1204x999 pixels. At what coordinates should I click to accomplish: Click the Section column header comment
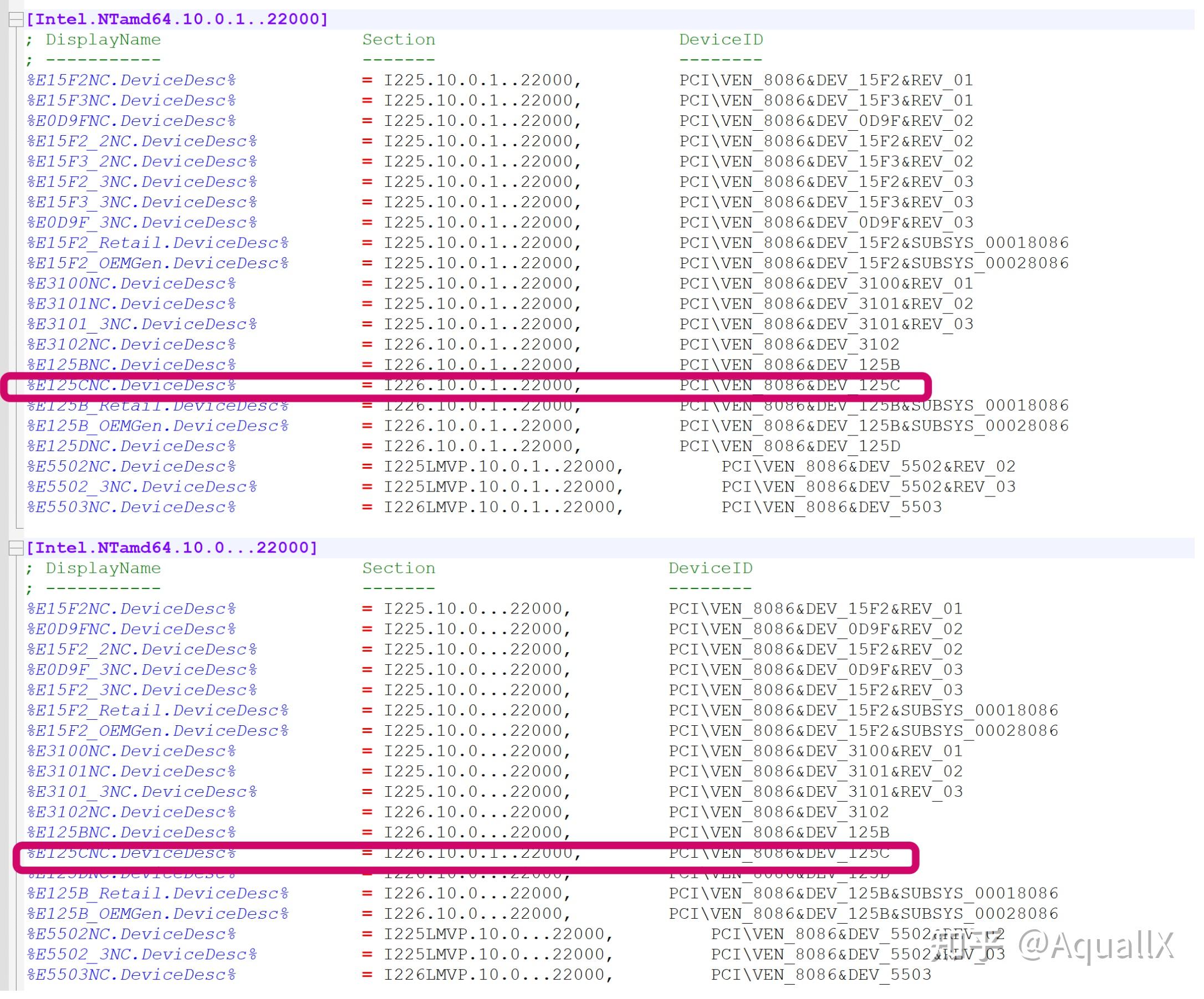[397, 39]
